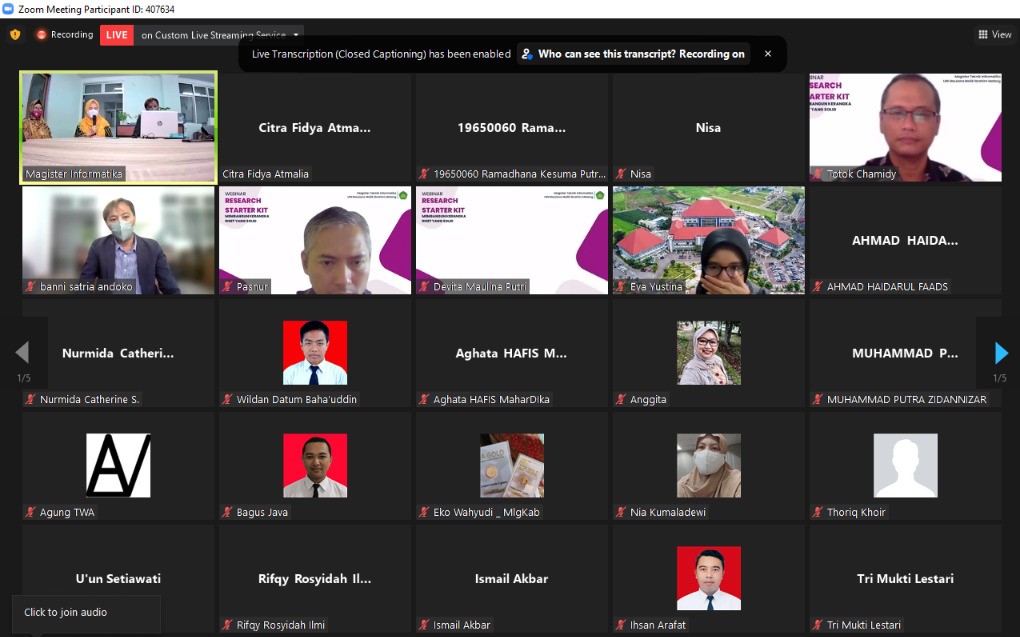Click the encryption shield icon
The width and height of the screenshot is (1020, 637).
tap(15, 35)
